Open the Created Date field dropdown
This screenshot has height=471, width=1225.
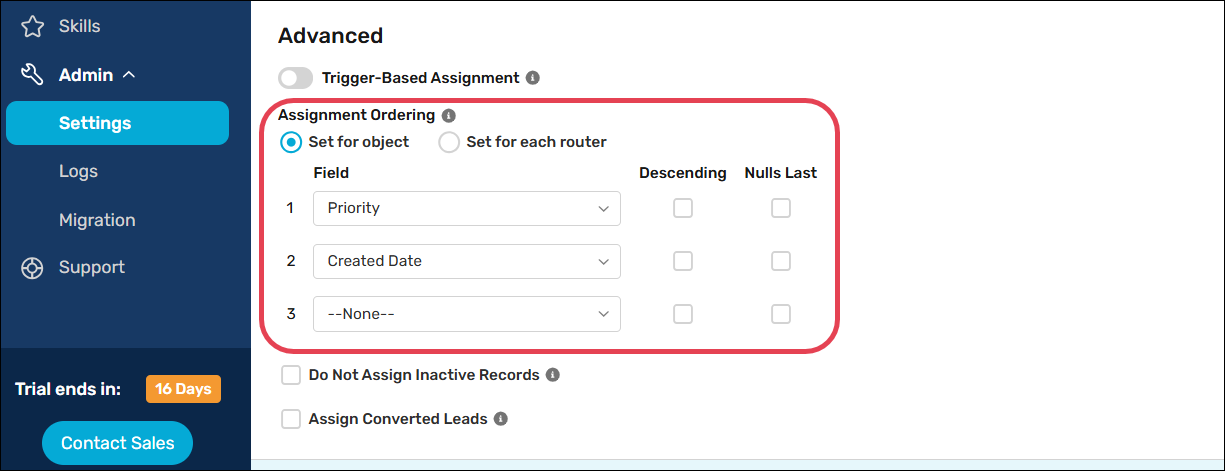coord(467,261)
